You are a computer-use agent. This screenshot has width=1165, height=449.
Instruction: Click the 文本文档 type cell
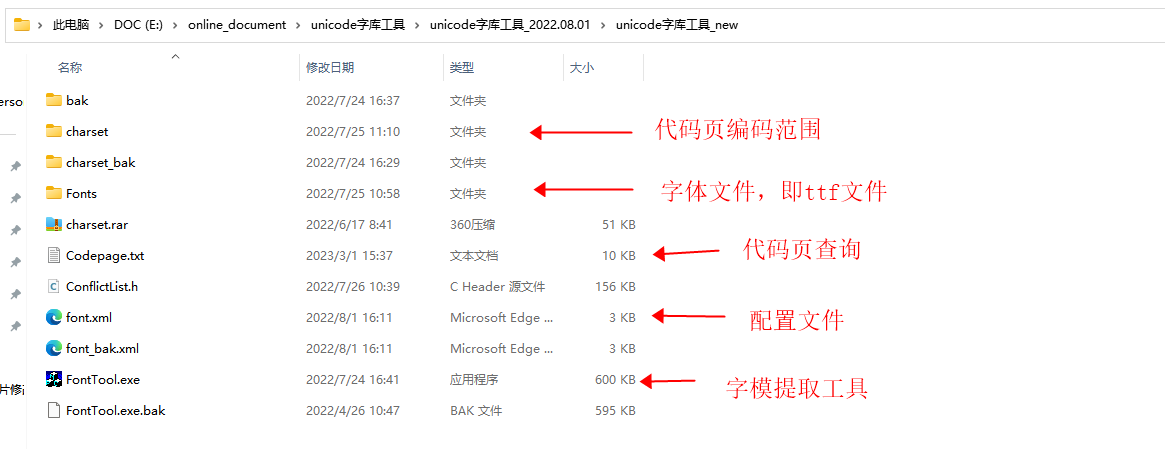[x=474, y=255]
